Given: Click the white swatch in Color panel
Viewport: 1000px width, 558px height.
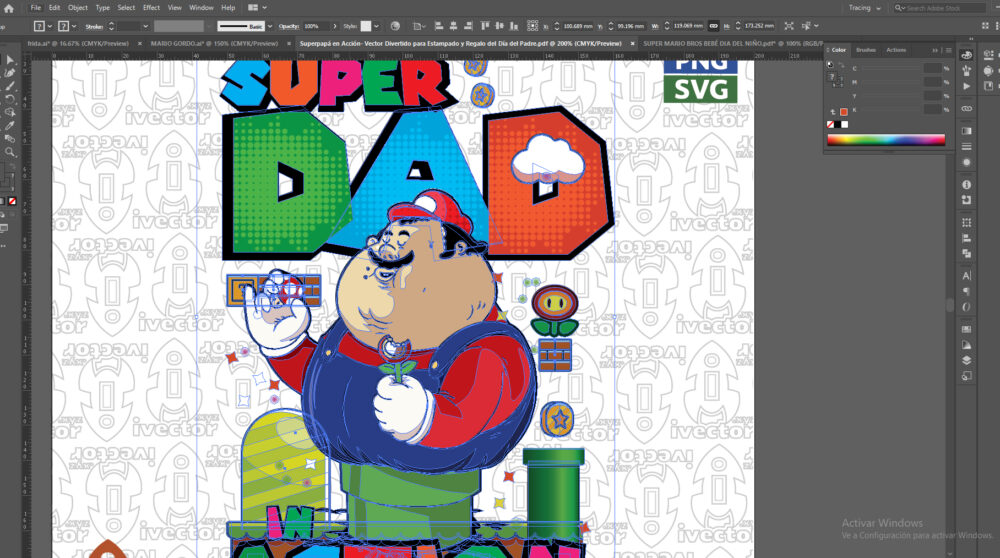Looking at the screenshot, I should [844, 124].
